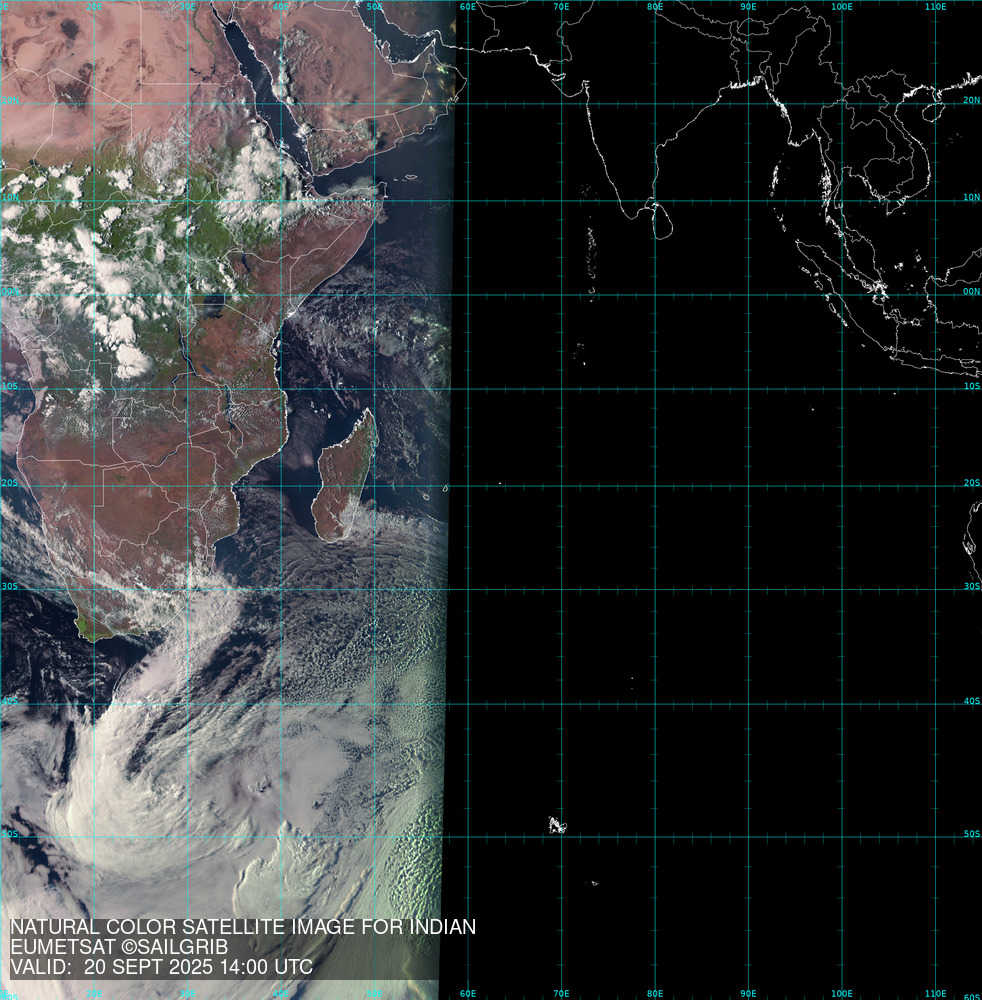The image size is (982, 1000).
Task: Click the 'EUMETSAT ©SAILGRIB' credit text
Action: pyautogui.click(x=119, y=947)
